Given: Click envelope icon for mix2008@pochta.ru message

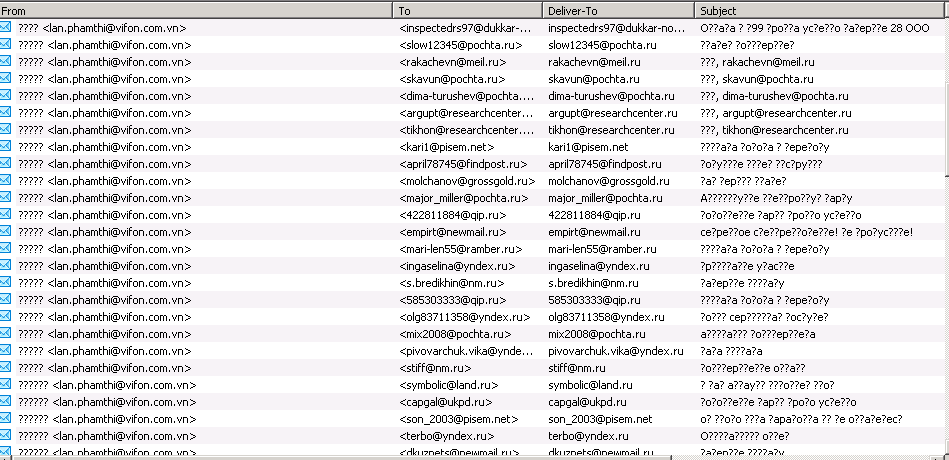Looking at the screenshot, I should coord(5,332).
